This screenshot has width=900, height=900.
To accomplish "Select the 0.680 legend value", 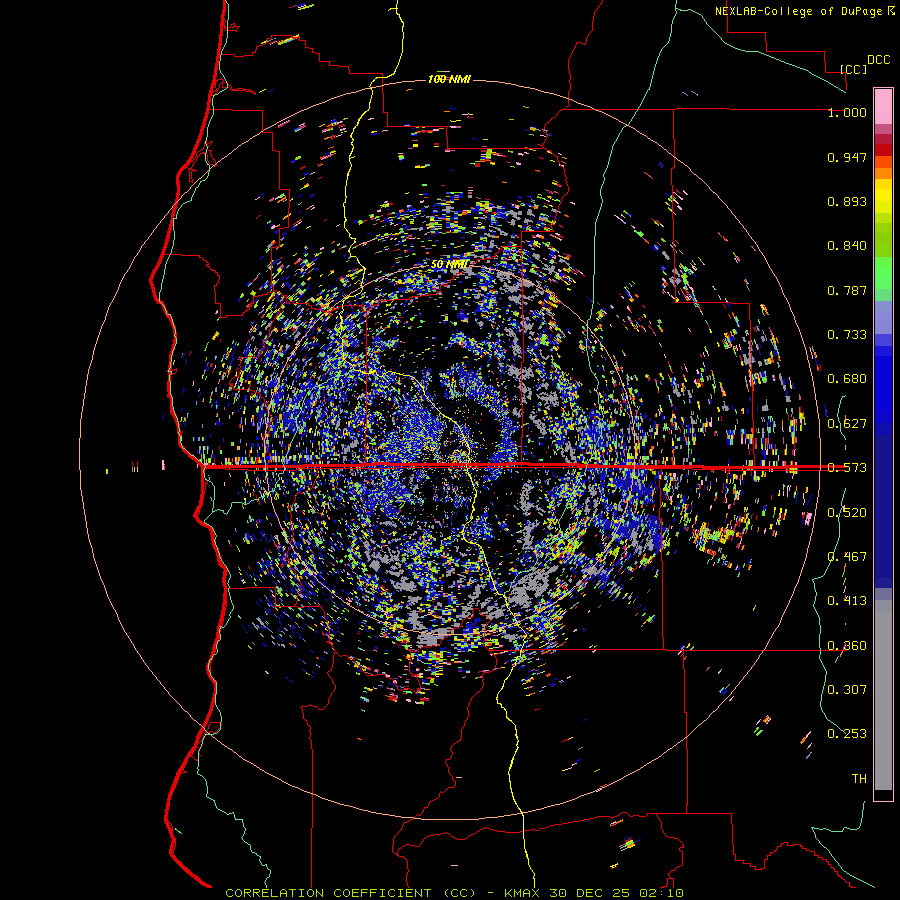I will (x=847, y=379).
